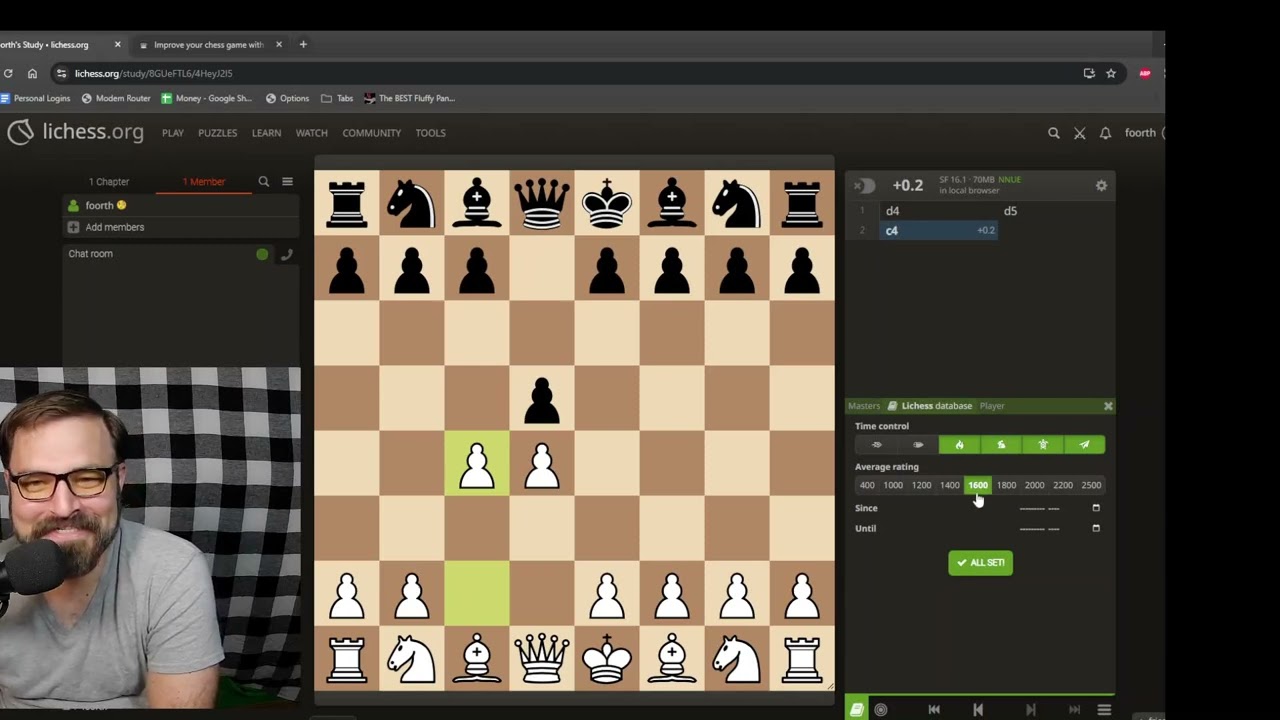This screenshot has width=1280, height=720.
Task: Toggle UltraBullet time control filter
Action: click(876, 445)
